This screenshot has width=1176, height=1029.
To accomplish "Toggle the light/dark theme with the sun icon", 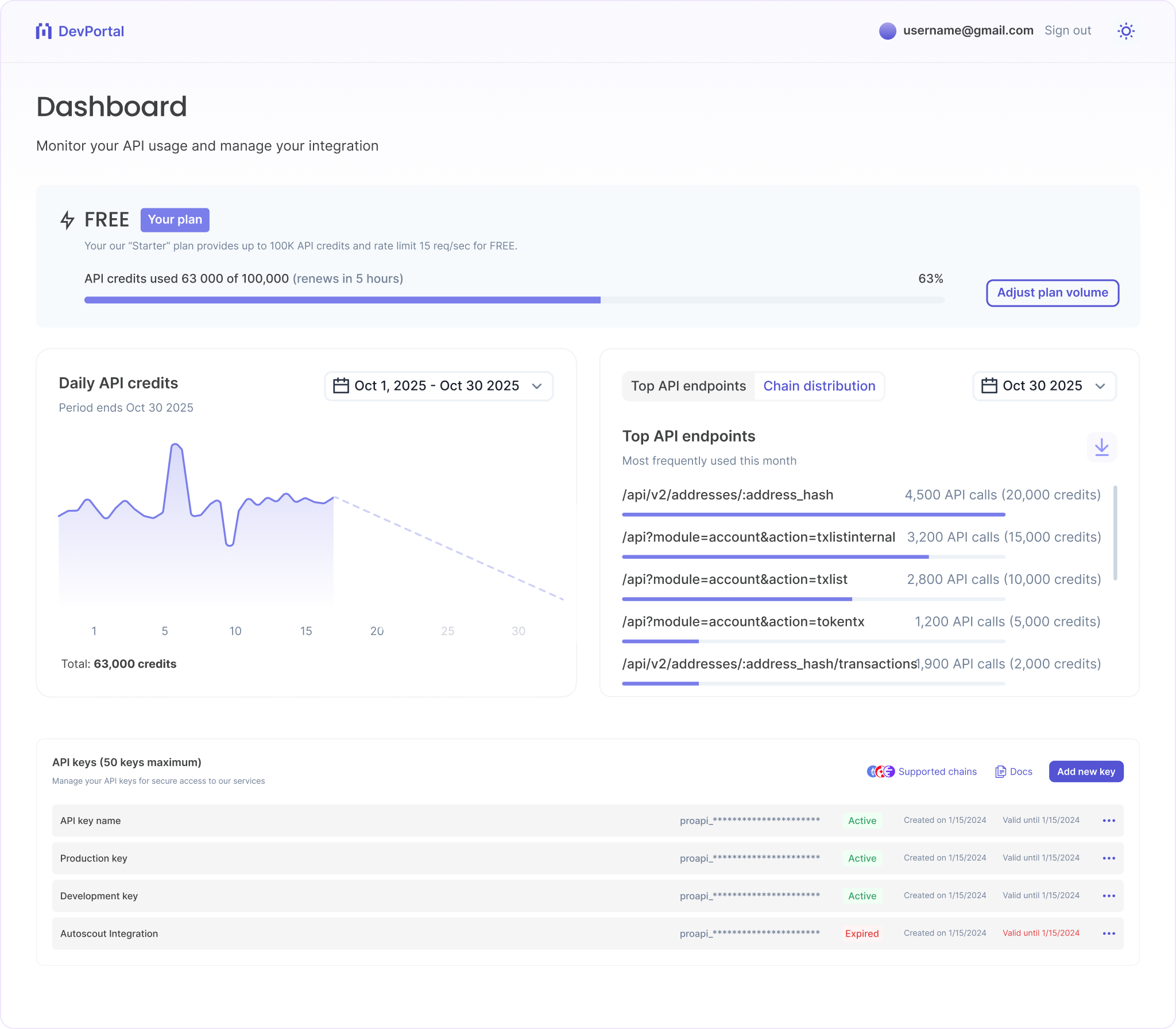I will pyautogui.click(x=1126, y=30).
